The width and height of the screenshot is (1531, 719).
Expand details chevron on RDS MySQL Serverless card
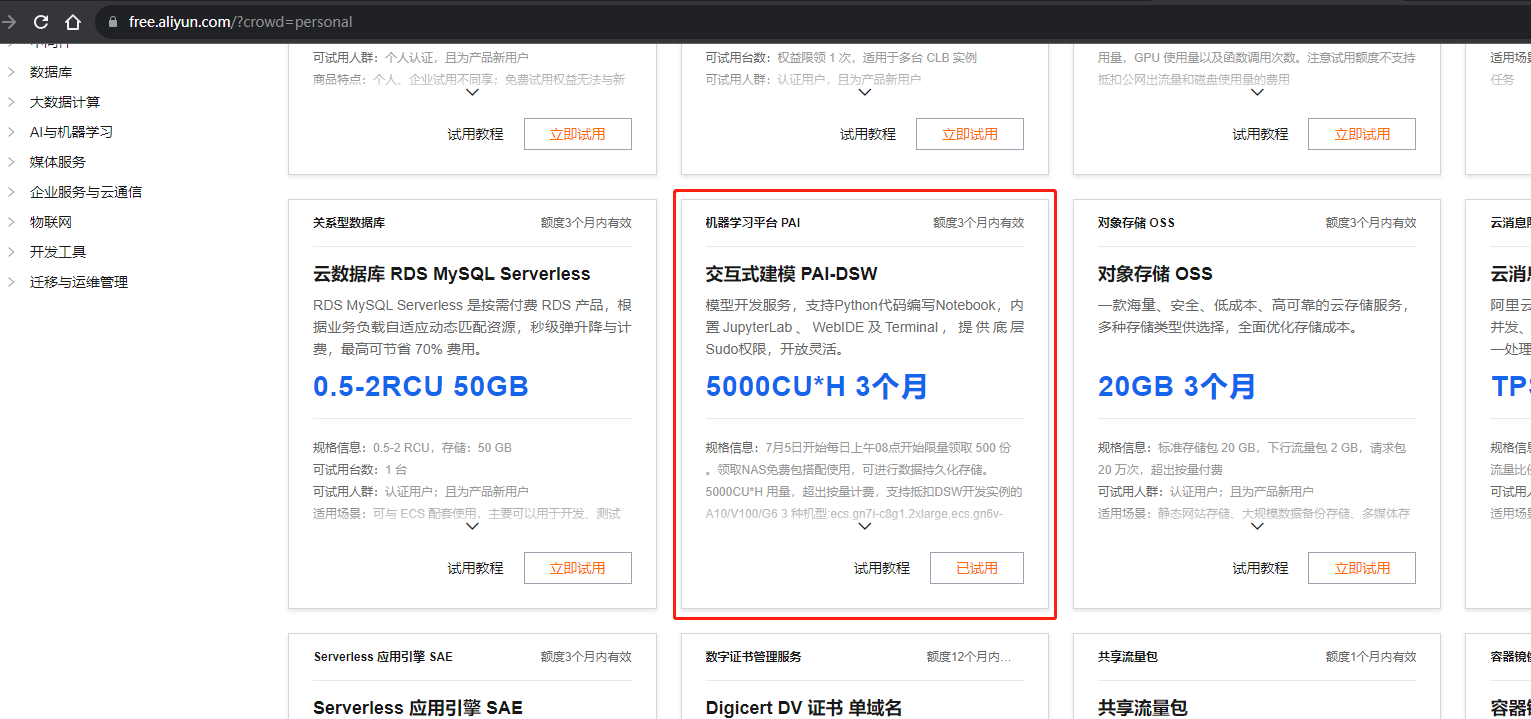tap(473, 526)
